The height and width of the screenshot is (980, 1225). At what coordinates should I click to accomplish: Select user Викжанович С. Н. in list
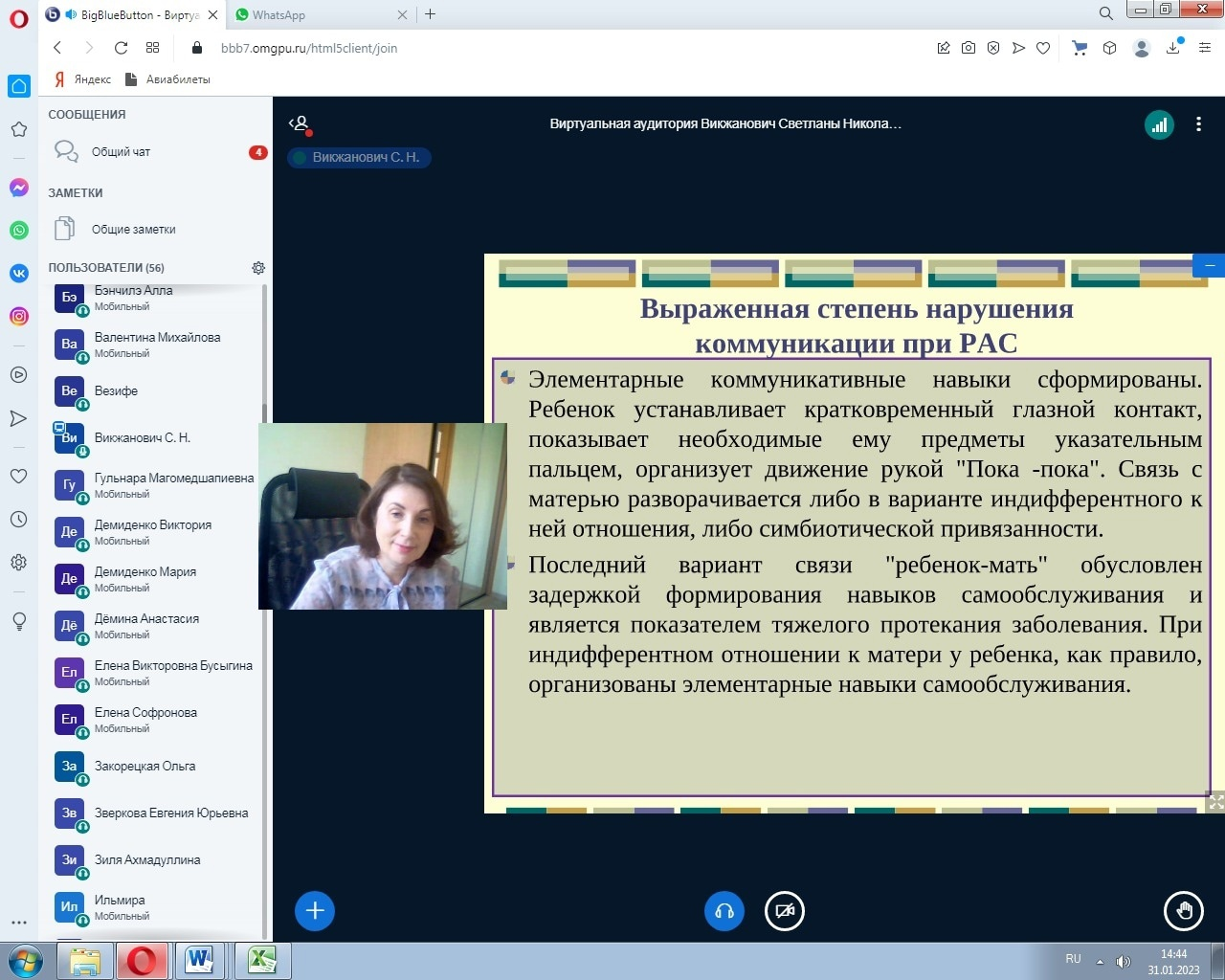pos(156,437)
